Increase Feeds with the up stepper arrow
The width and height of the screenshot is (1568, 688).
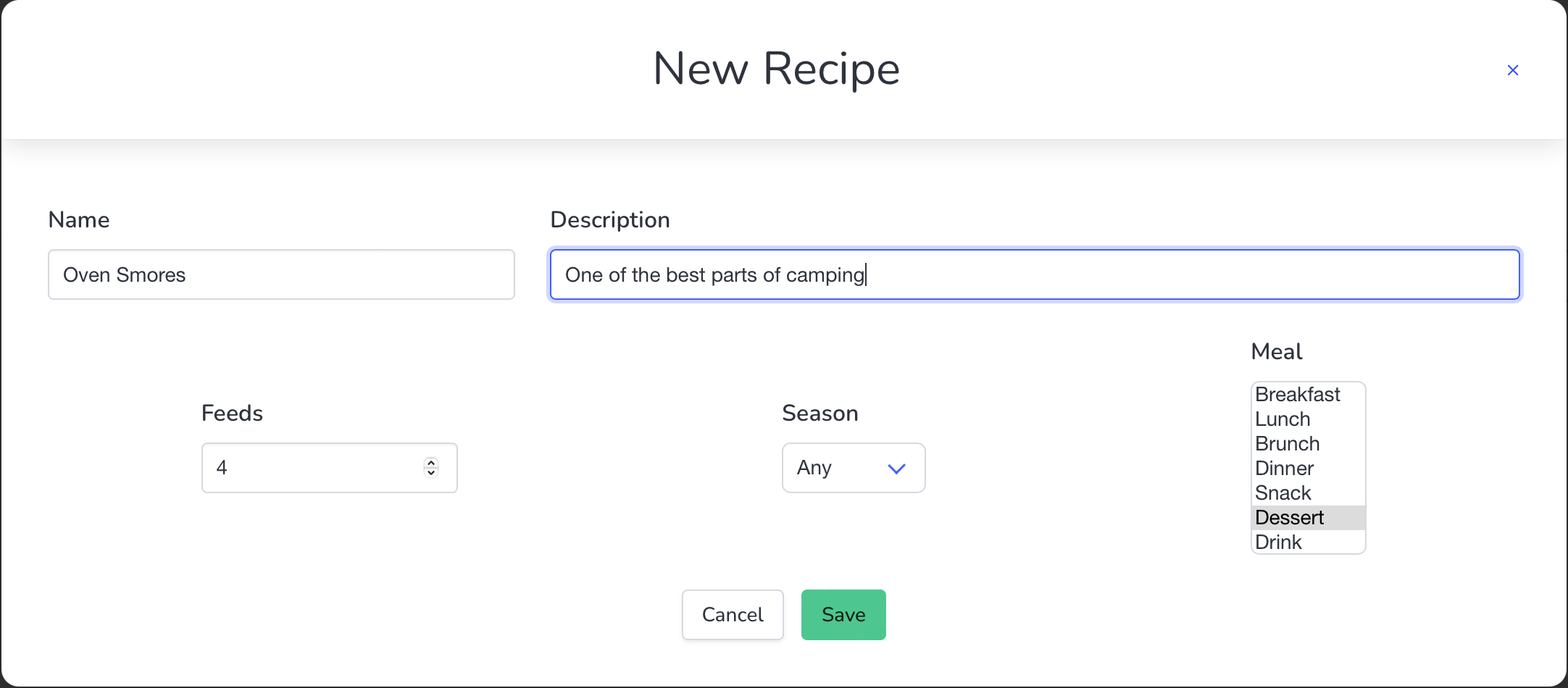click(x=431, y=462)
